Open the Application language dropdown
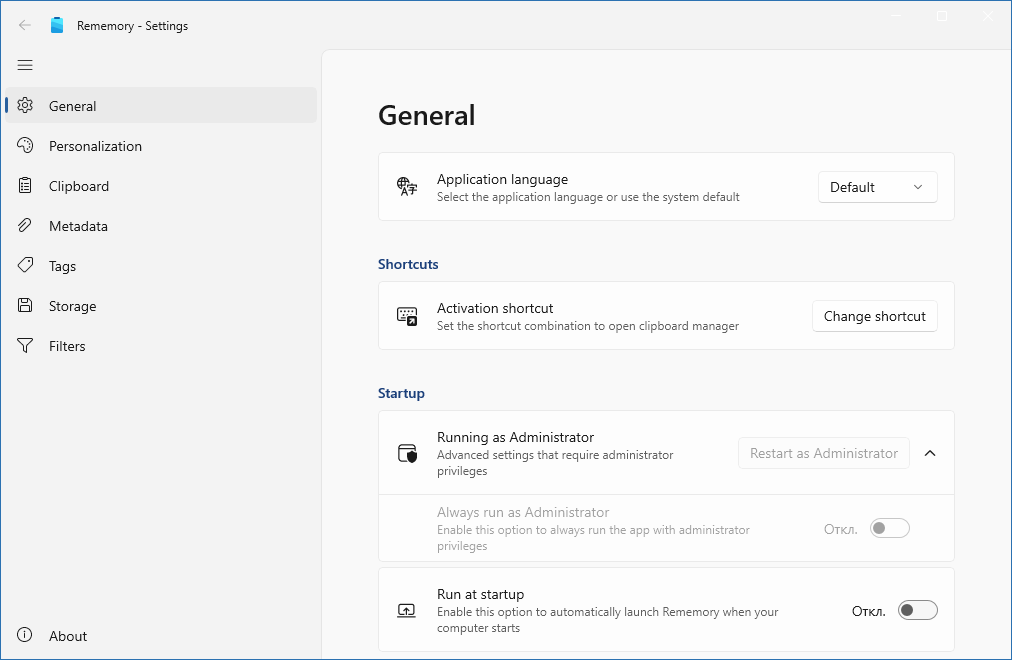The height and width of the screenshot is (660, 1012). (x=877, y=187)
